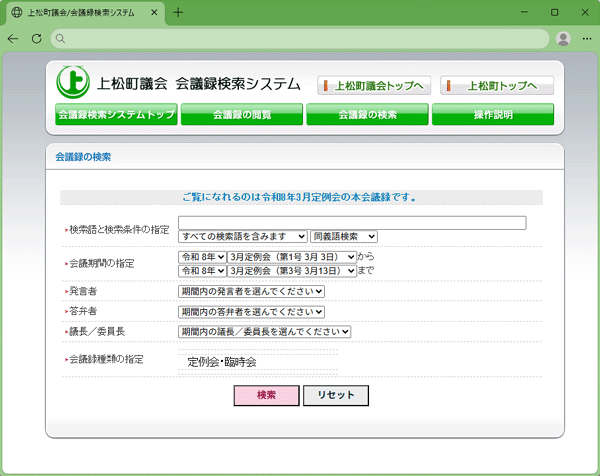Open the 期間内の発言者を選んでください dropdown
Viewport: 600px width, 476px height.
click(251, 292)
